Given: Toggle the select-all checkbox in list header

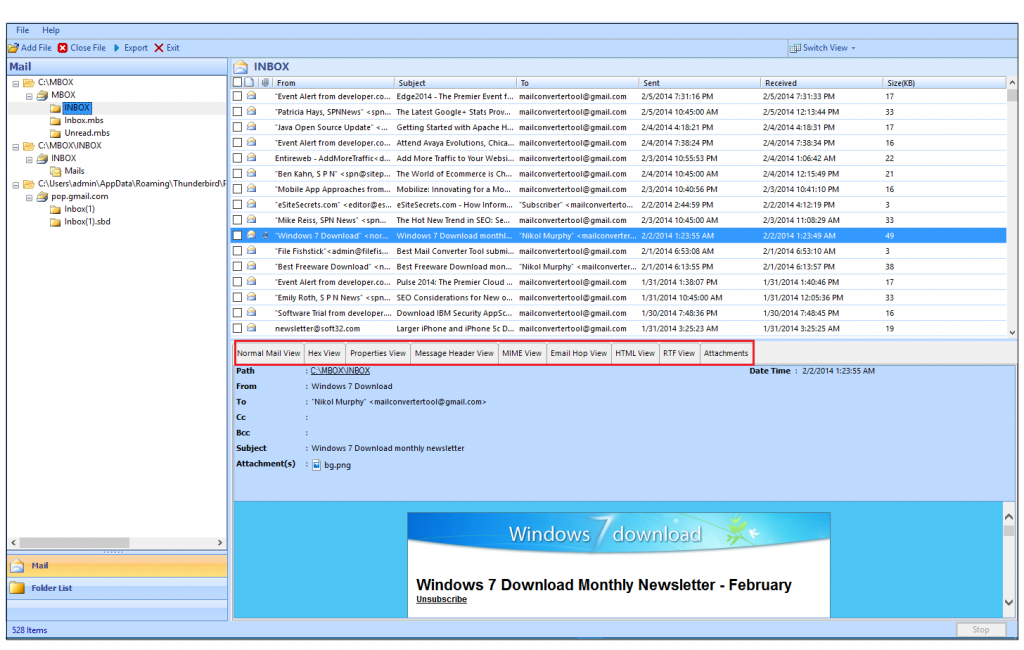Looking at the screenshot, I should 238,83.
